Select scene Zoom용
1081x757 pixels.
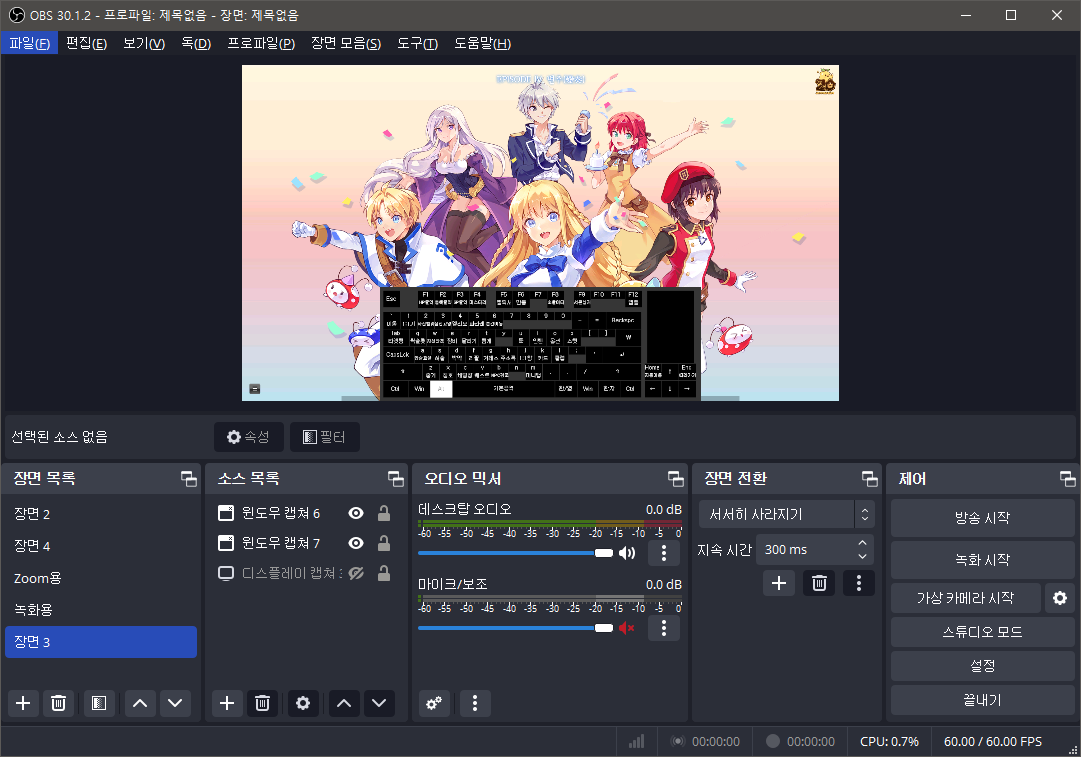[101, 578]
